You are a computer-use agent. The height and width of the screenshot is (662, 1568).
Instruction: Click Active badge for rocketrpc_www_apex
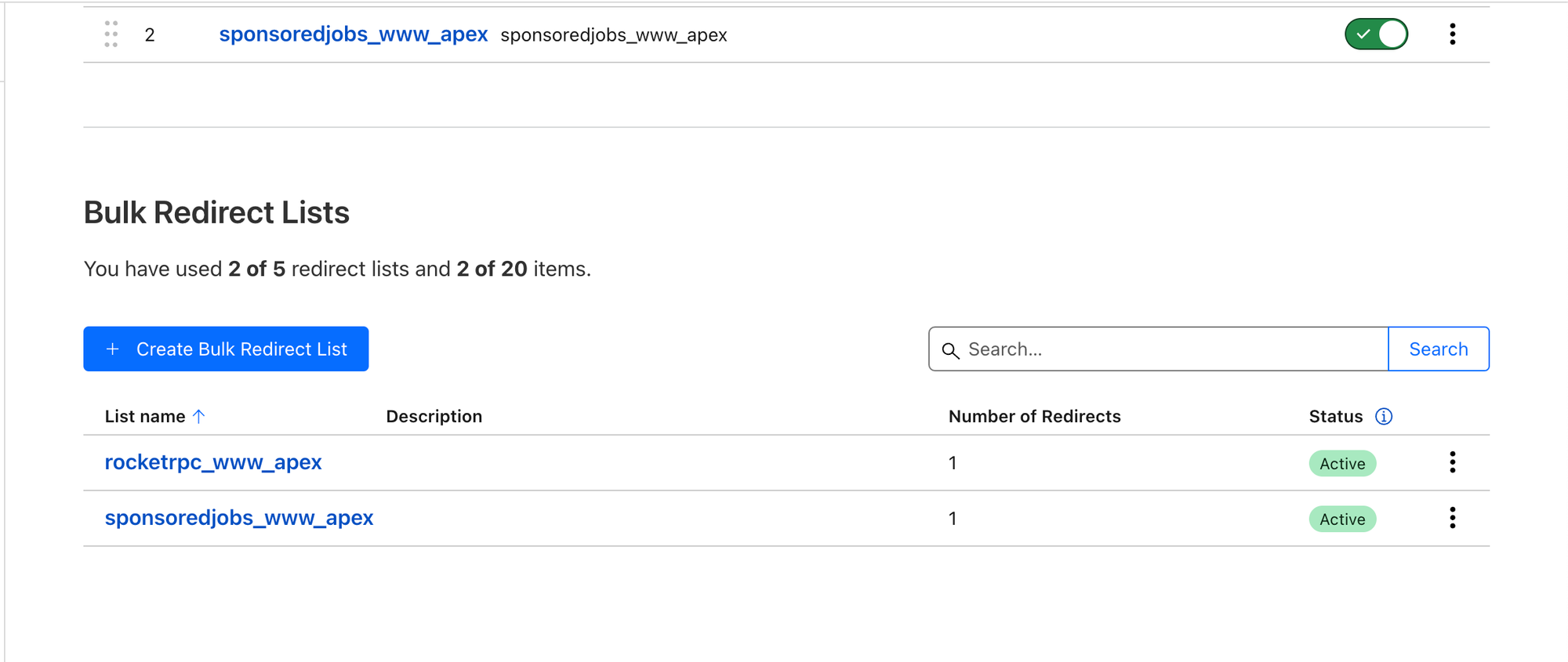pos(1342,463)
